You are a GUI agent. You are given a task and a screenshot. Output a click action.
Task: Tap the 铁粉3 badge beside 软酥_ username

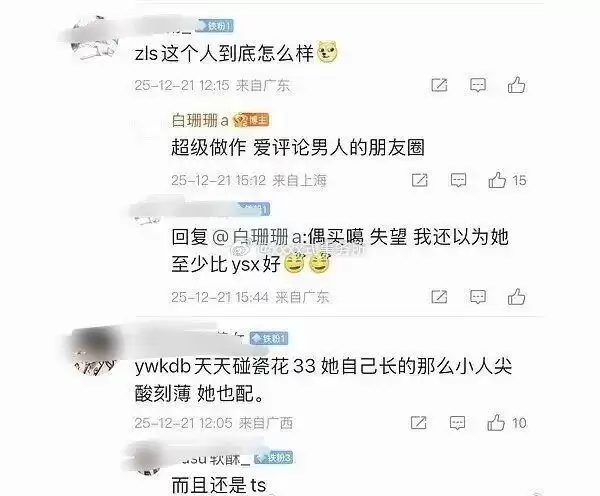click(x=274, y=458)
